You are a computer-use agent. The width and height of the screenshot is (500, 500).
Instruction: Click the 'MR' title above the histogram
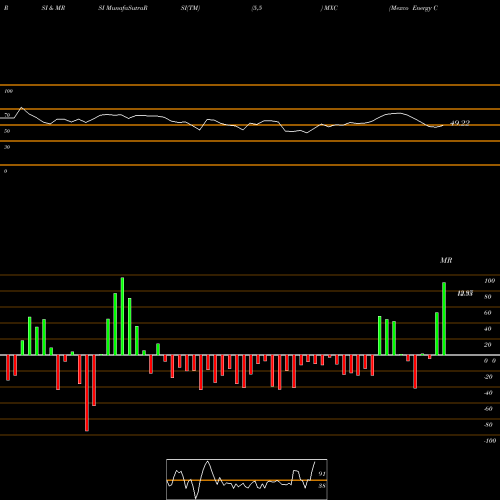[446, 260]
